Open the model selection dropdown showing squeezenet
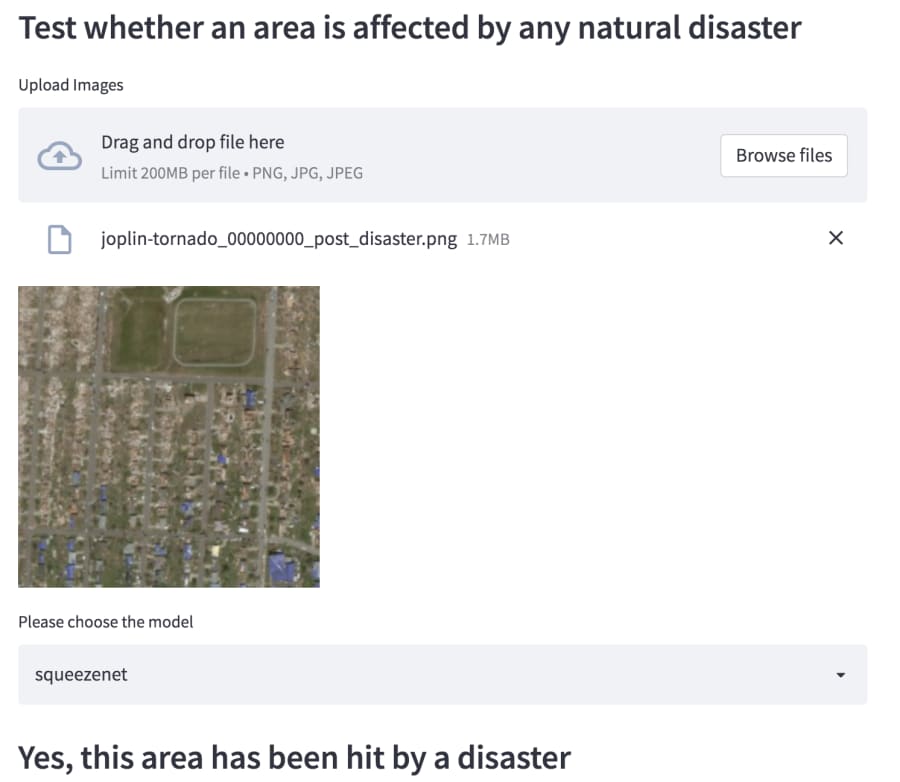 point(440,674)
